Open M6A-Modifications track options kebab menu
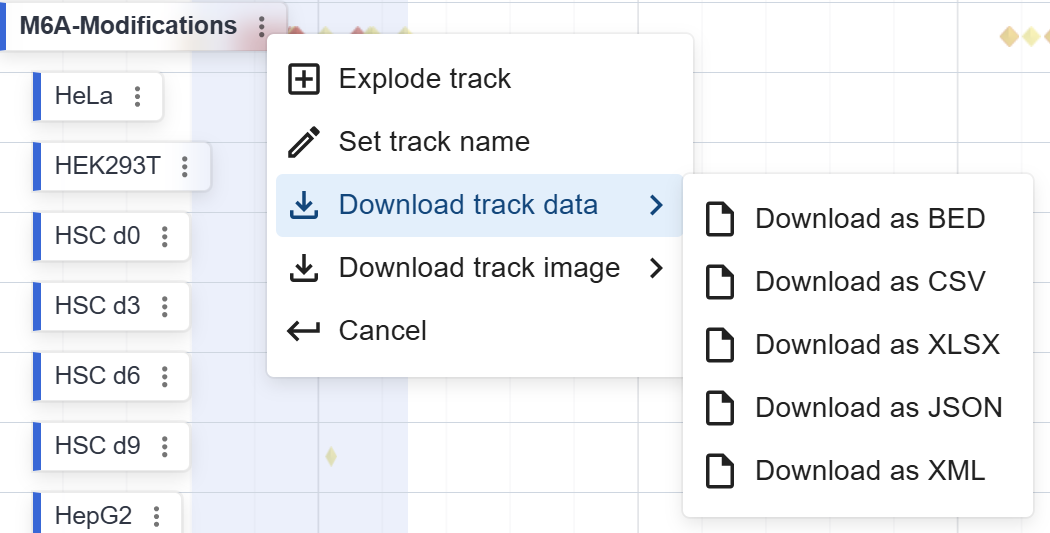The width and height of the screenshot is (1050, 533). [x=262, y=27]
